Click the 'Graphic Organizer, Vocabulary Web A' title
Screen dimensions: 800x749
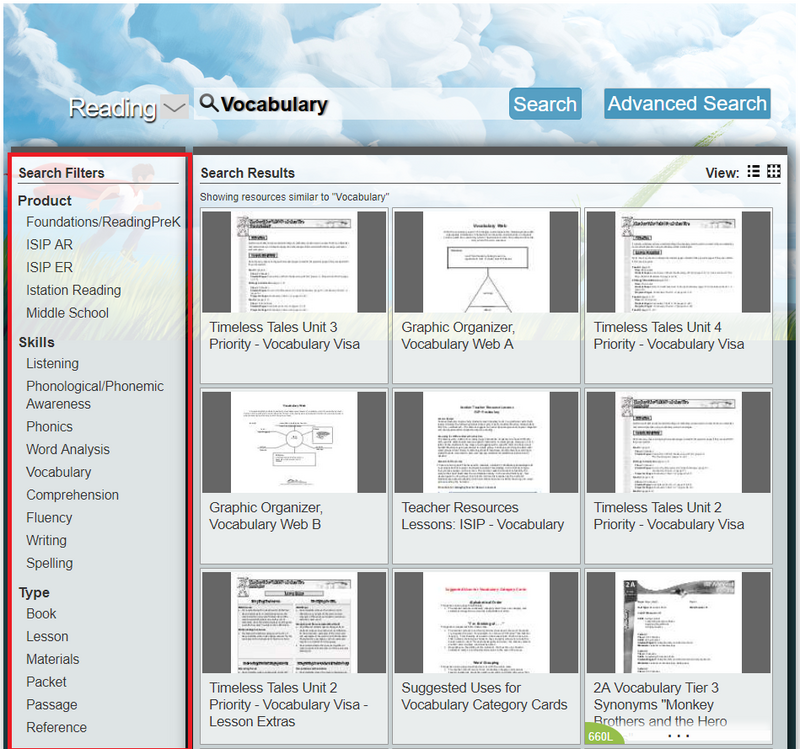(x=458, y=336)
